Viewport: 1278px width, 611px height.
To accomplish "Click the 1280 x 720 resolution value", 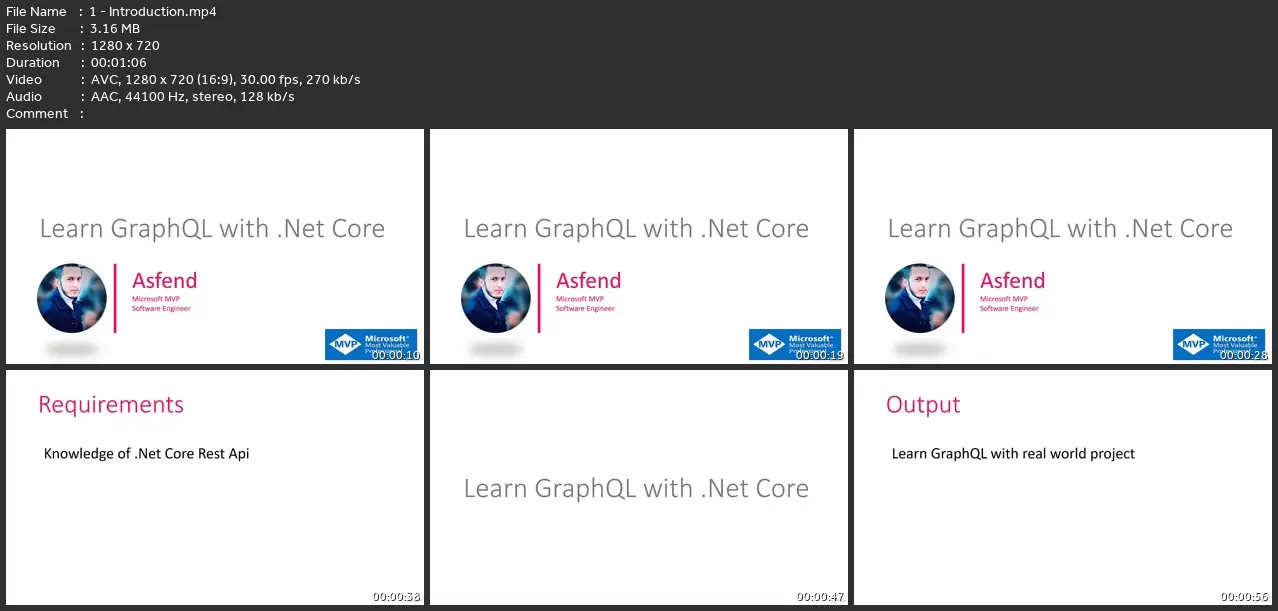I will 124,46.
